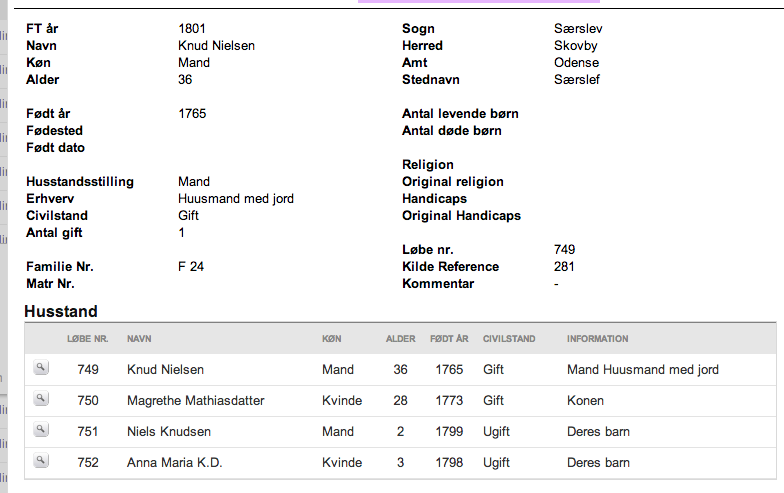
Task: Select Niels Knudsen name in table
Action: click(169, 432)
